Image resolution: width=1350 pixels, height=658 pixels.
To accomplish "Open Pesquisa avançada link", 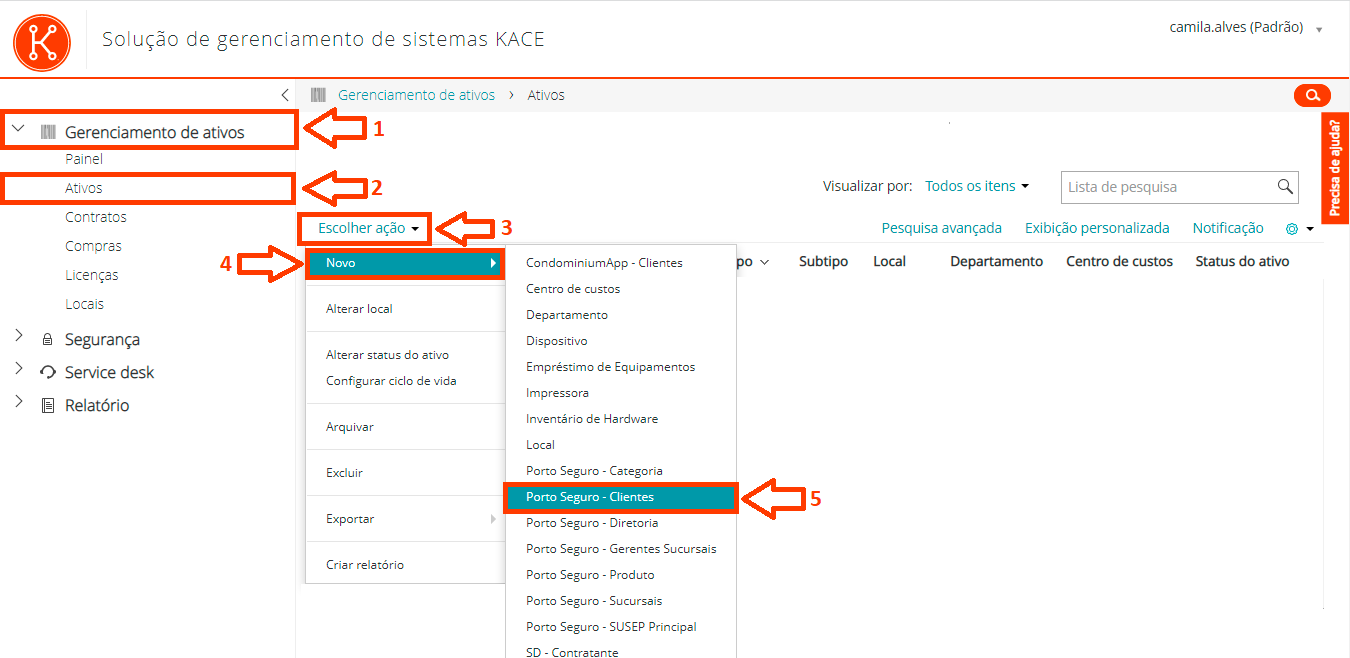I will pos(941,229).
